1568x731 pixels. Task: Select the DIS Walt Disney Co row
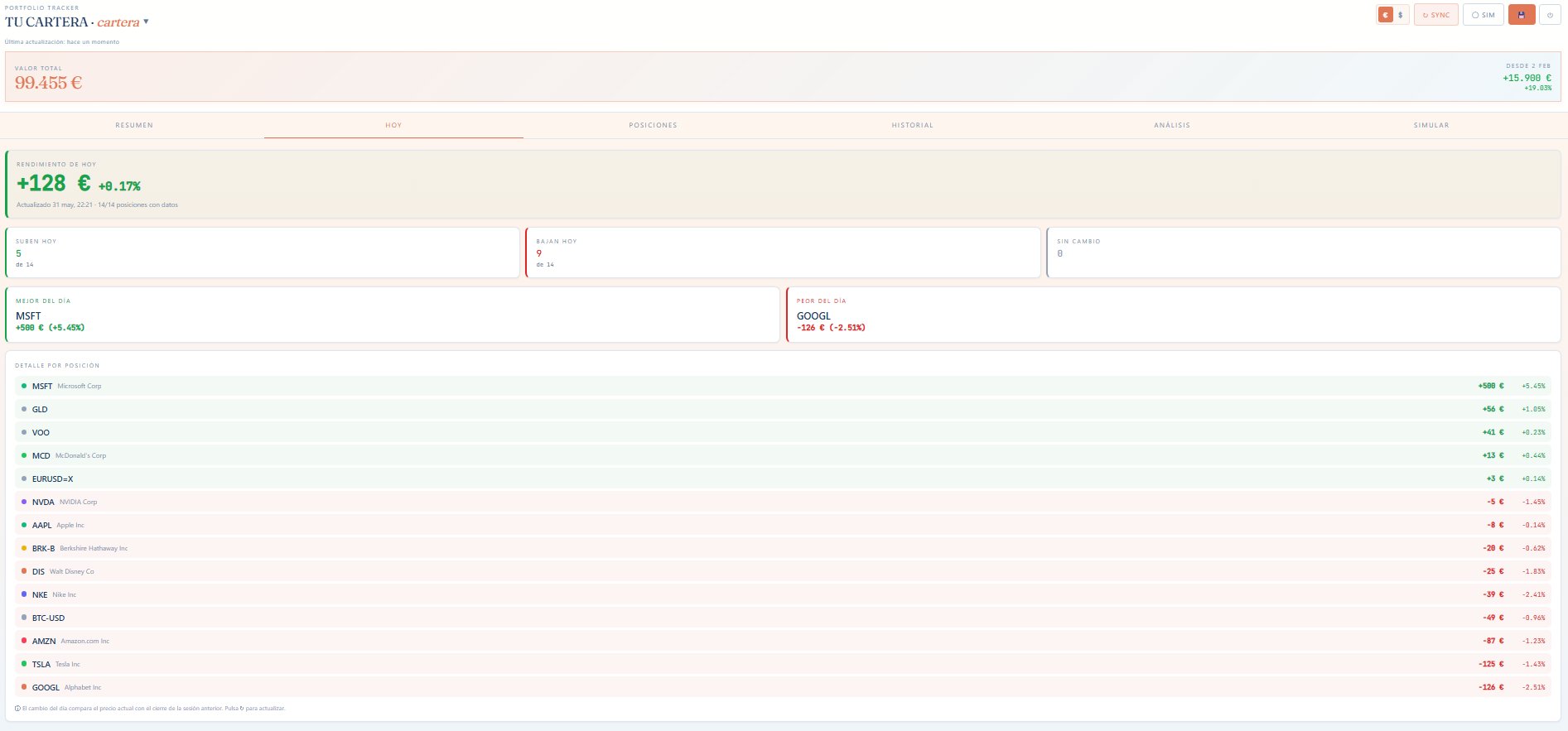click(783, 571)
